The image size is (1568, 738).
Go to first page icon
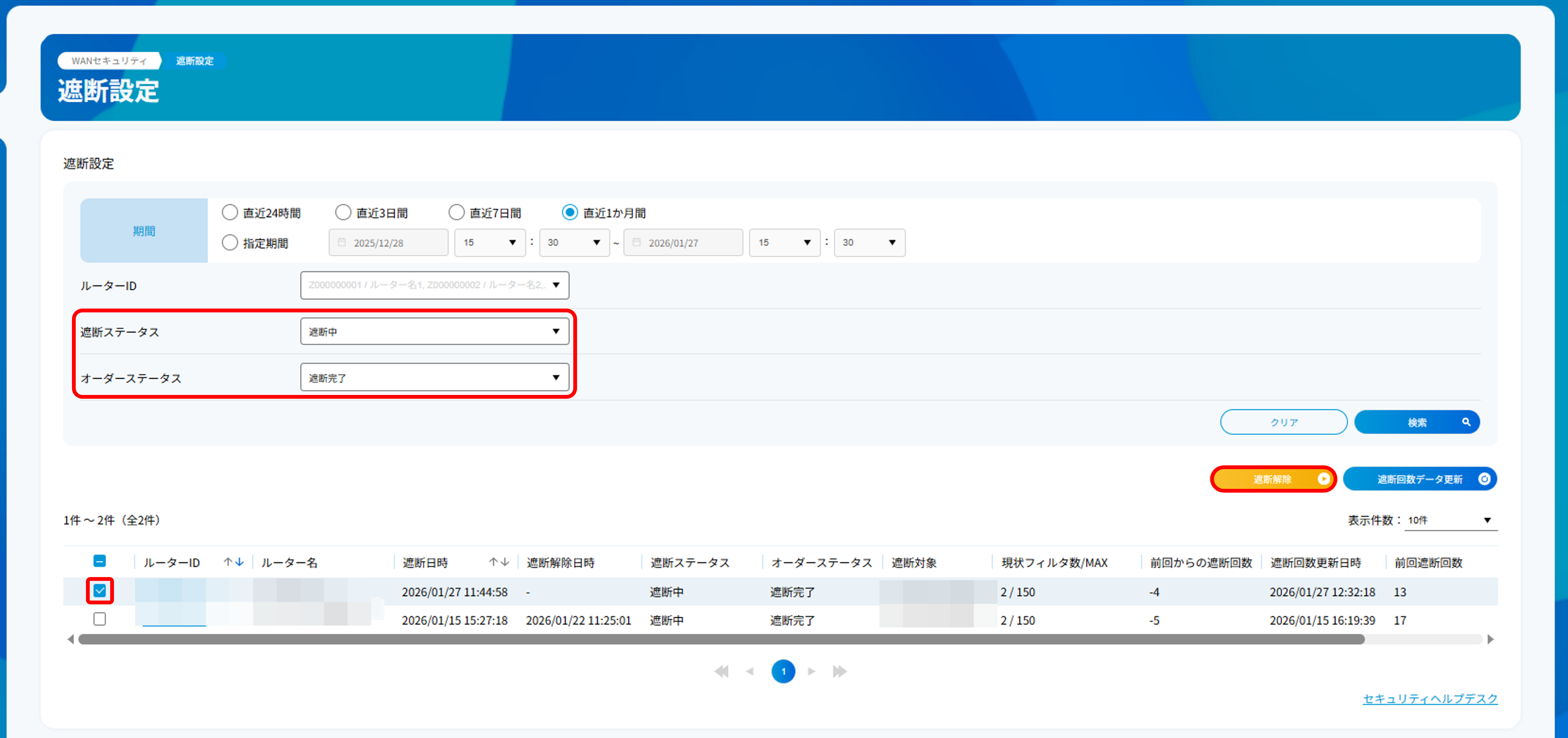click(722, 671)
